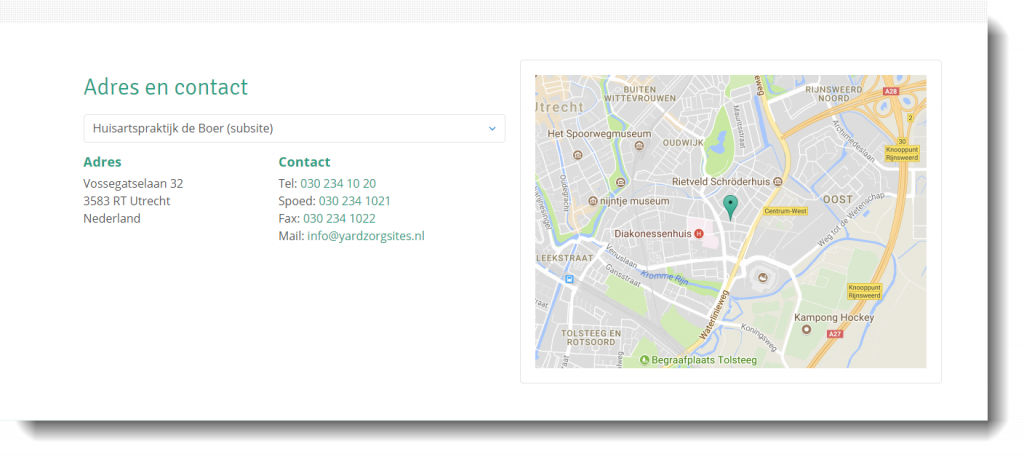Click the stadium marker icon near Waterlinieweg
The width and height of the screenshot is (1024, 457).
pyautogui.click(x=761, y=278)
